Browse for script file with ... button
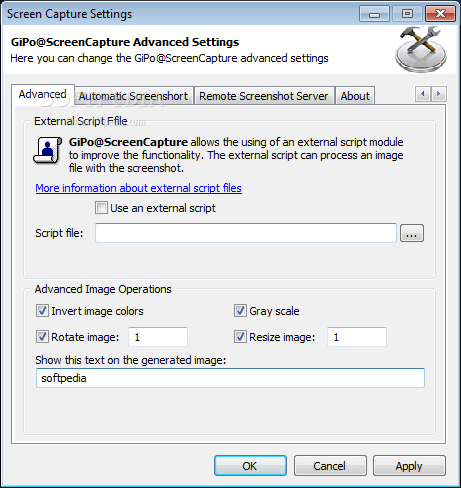The image size is (461, 488). (x=412, y=233)
